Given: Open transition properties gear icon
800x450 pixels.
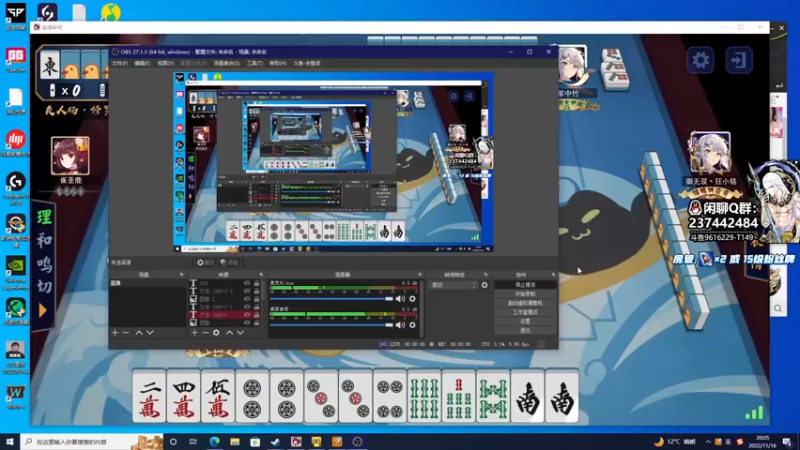Looking at the screenshot, I should pyautogui.click(x=484, y=285).
